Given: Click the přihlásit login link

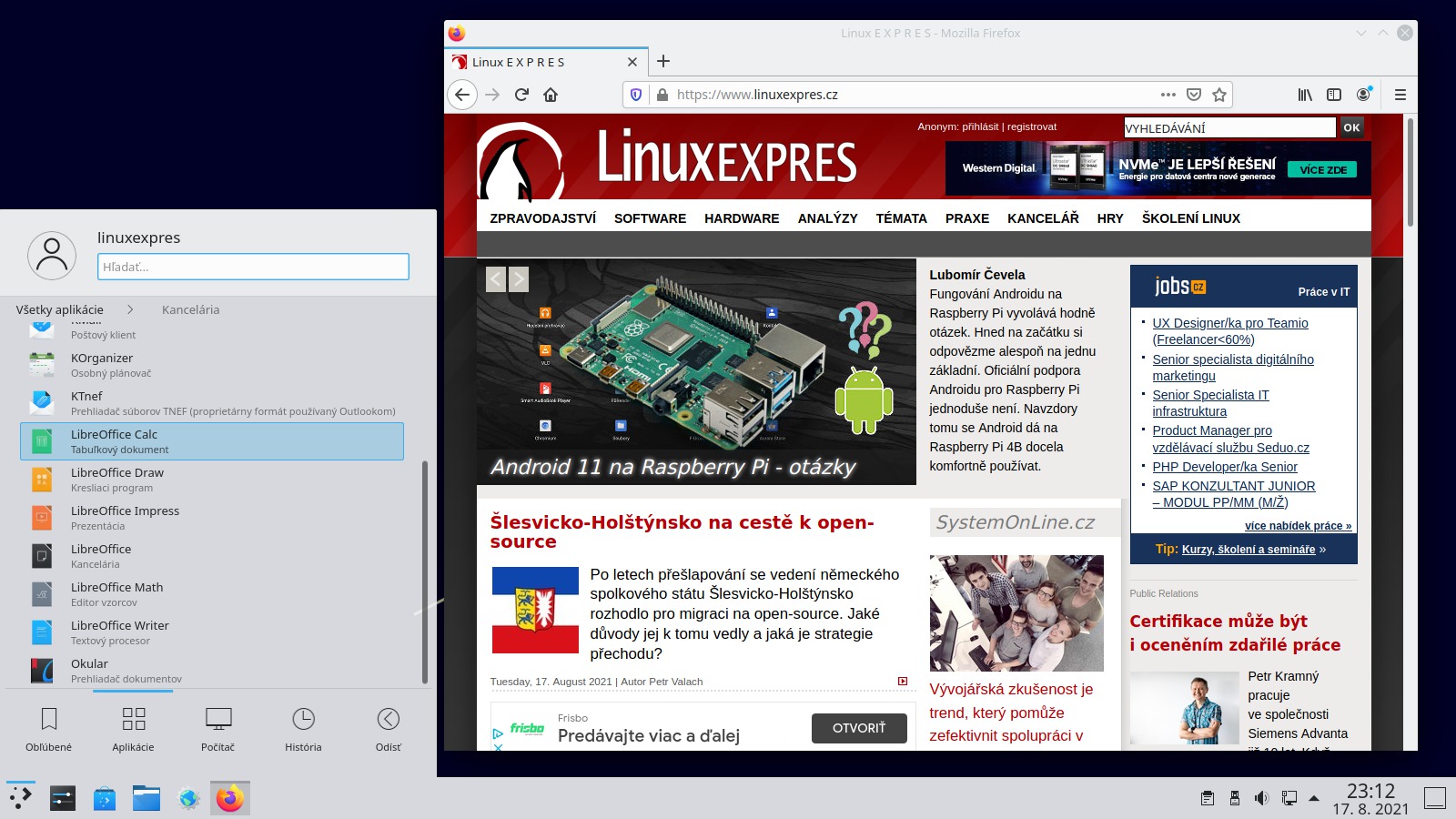Looking at the screenshot, I should (980, 126).
